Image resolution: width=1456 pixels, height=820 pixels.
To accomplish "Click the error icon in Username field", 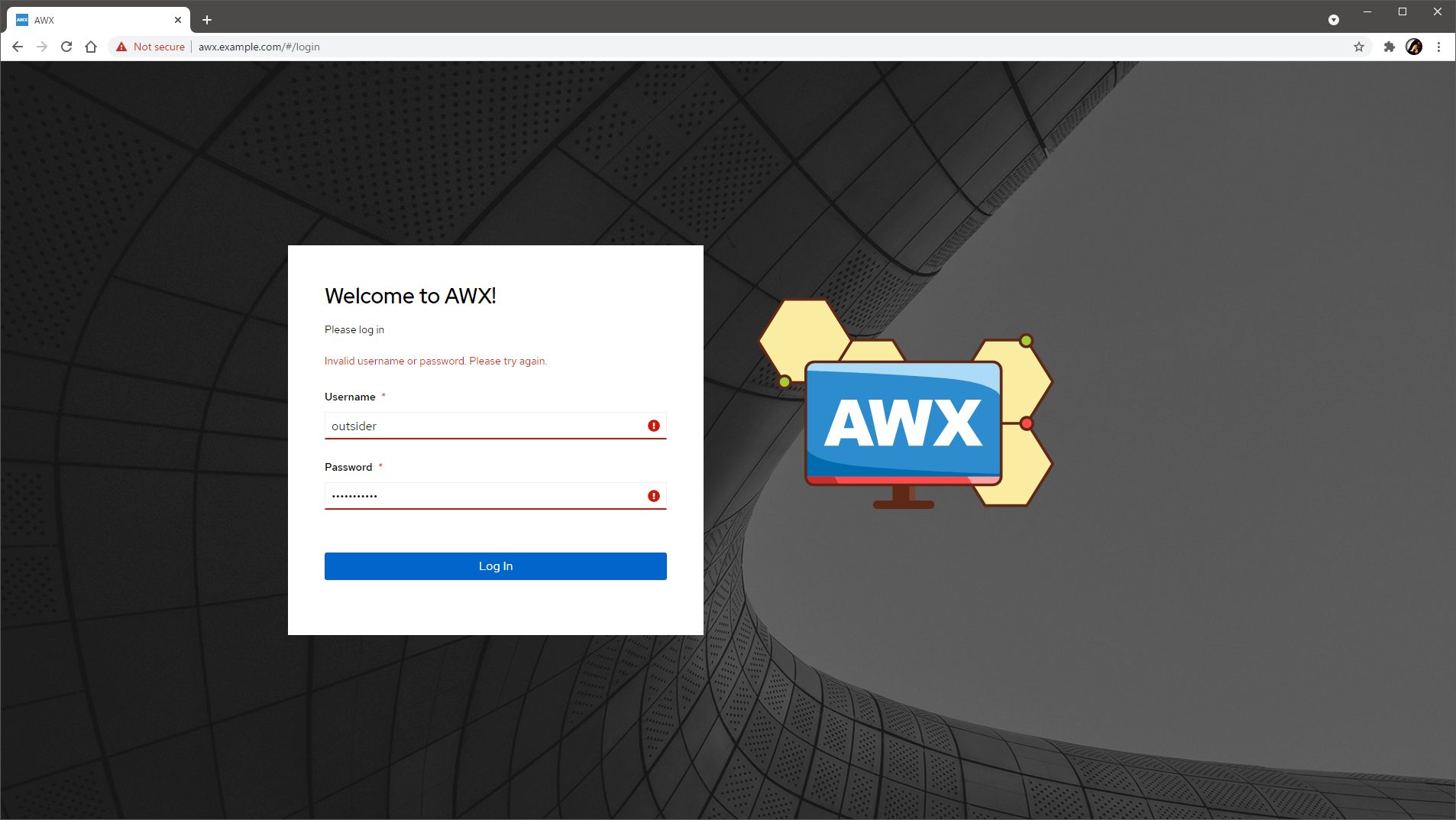I will 654,426.
